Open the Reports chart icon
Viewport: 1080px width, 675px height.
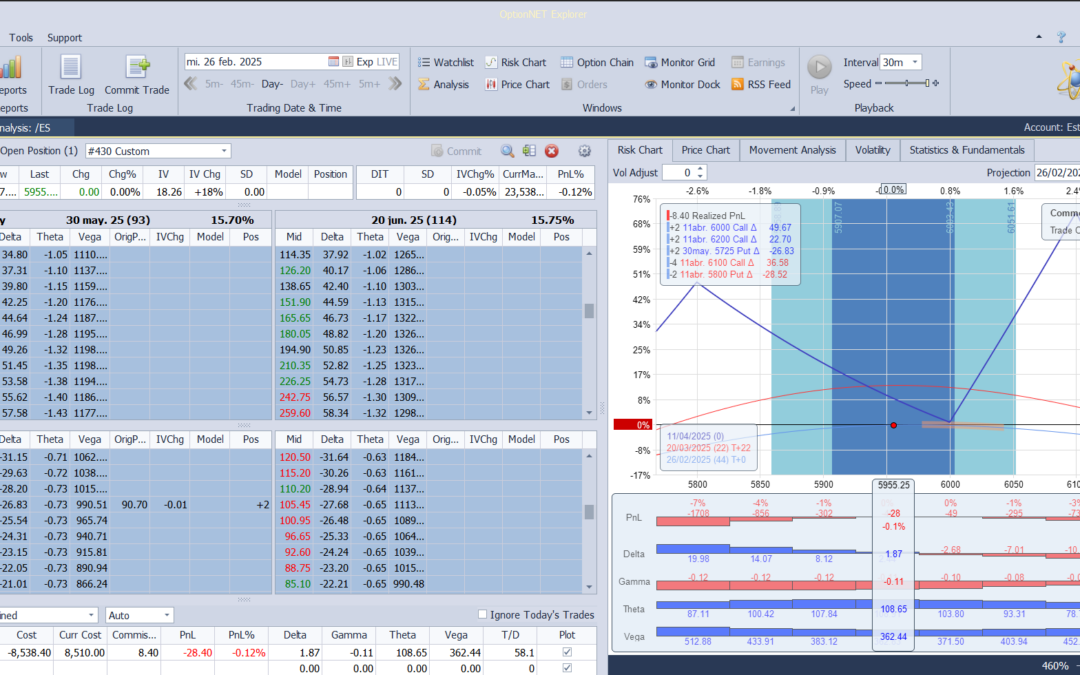[10, 68]
